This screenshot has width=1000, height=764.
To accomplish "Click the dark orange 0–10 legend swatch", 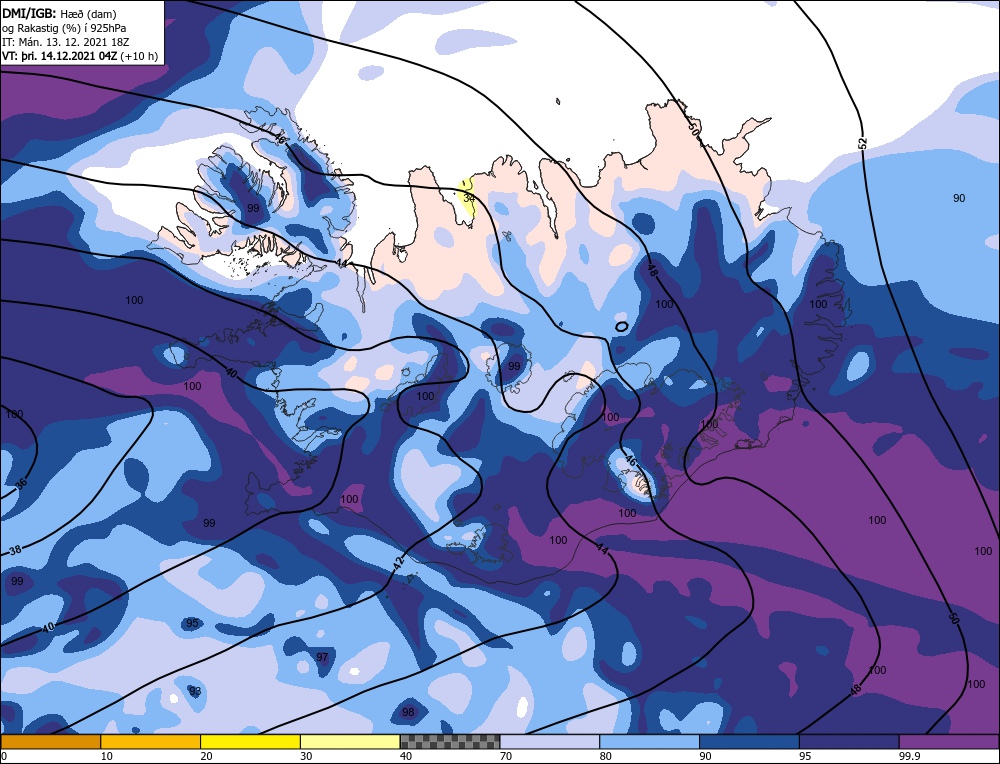I will 50,741.
